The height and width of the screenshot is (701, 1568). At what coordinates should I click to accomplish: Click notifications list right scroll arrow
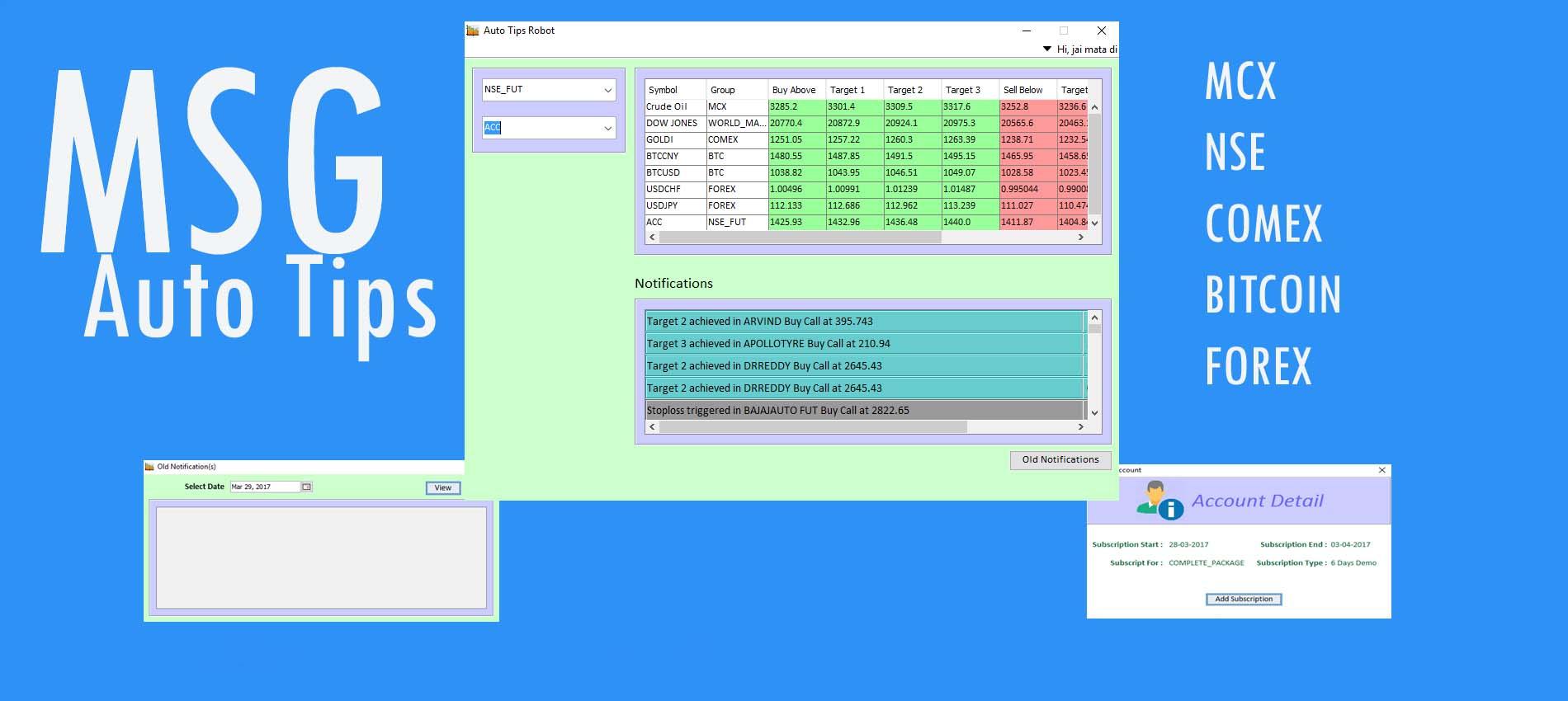1081,427
